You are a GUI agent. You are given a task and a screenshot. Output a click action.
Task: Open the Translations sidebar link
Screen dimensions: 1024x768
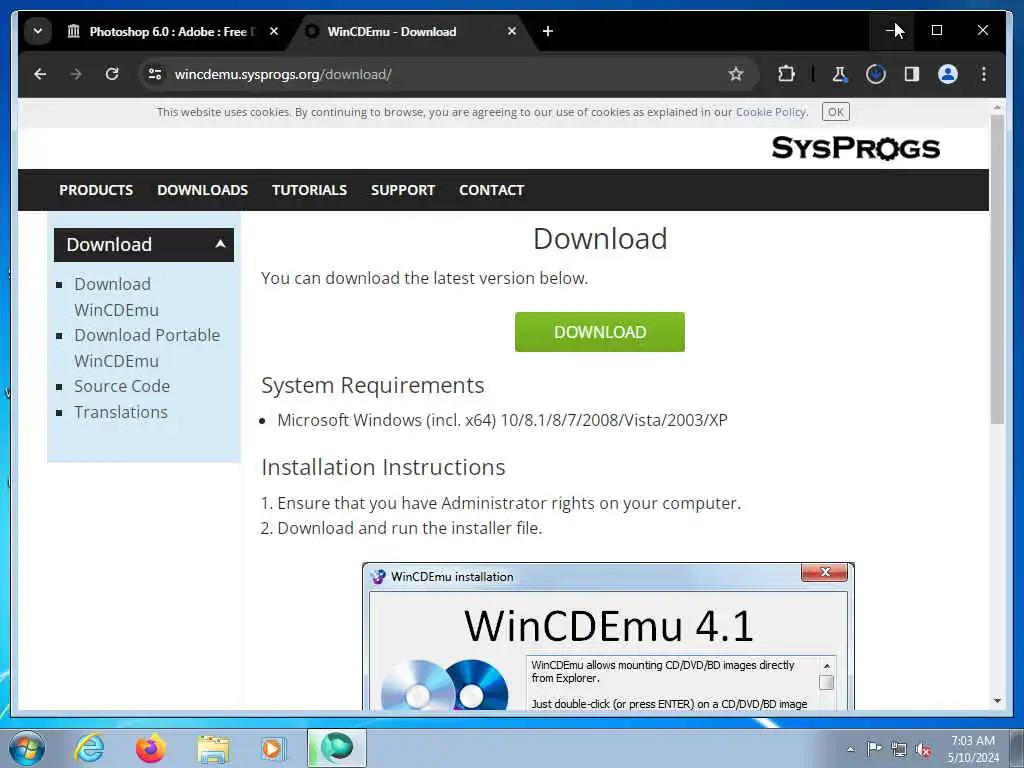pyautogui.click(x=121, y=413)
